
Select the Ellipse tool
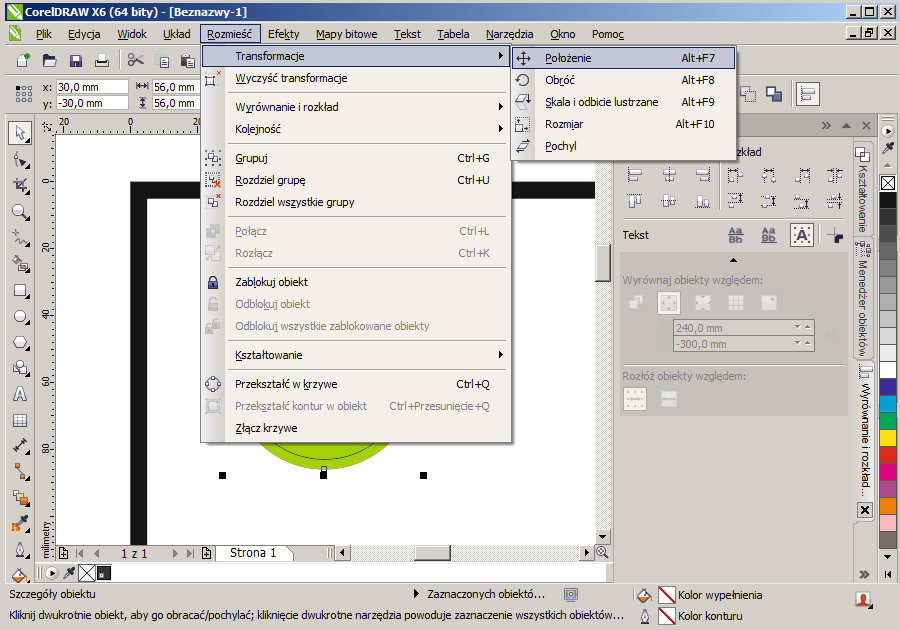pos(20,316)
